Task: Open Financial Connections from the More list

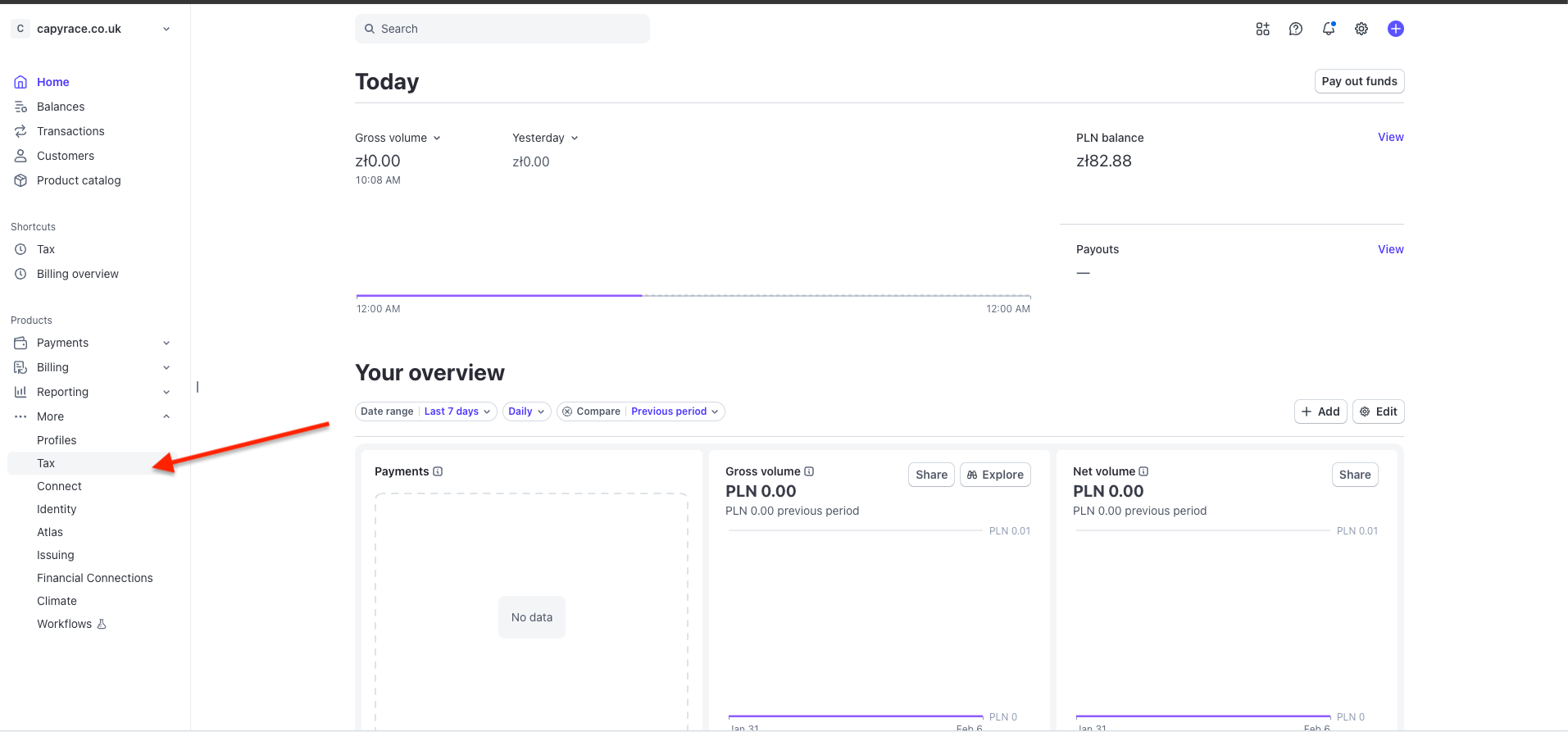Action: (x=94, y=578)
